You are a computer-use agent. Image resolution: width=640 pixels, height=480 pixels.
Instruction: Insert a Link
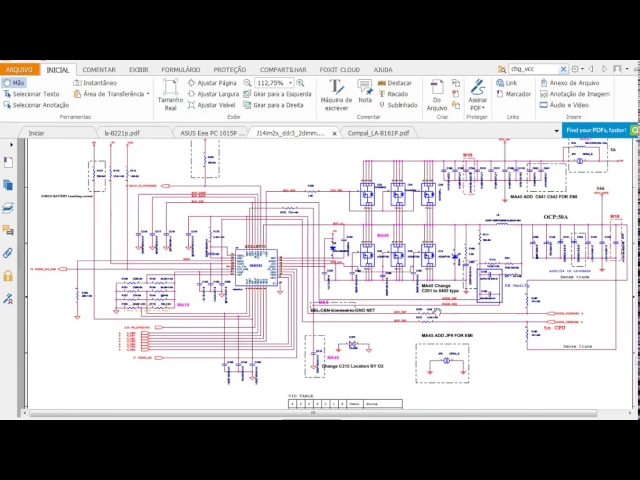pyautogui.click(x=507, y=83)
